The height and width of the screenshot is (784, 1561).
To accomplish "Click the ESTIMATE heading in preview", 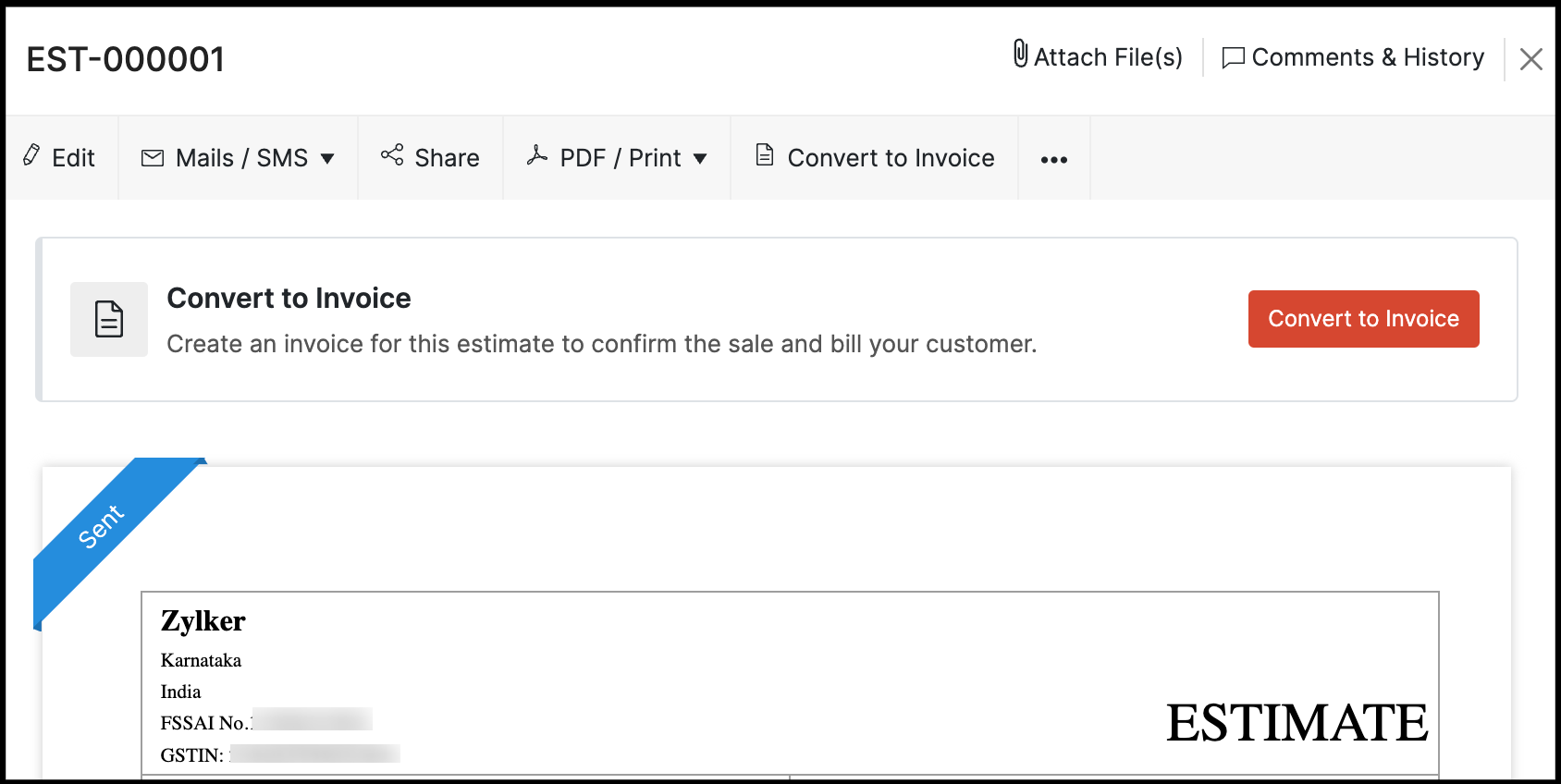I will [x=1297, y=723].
